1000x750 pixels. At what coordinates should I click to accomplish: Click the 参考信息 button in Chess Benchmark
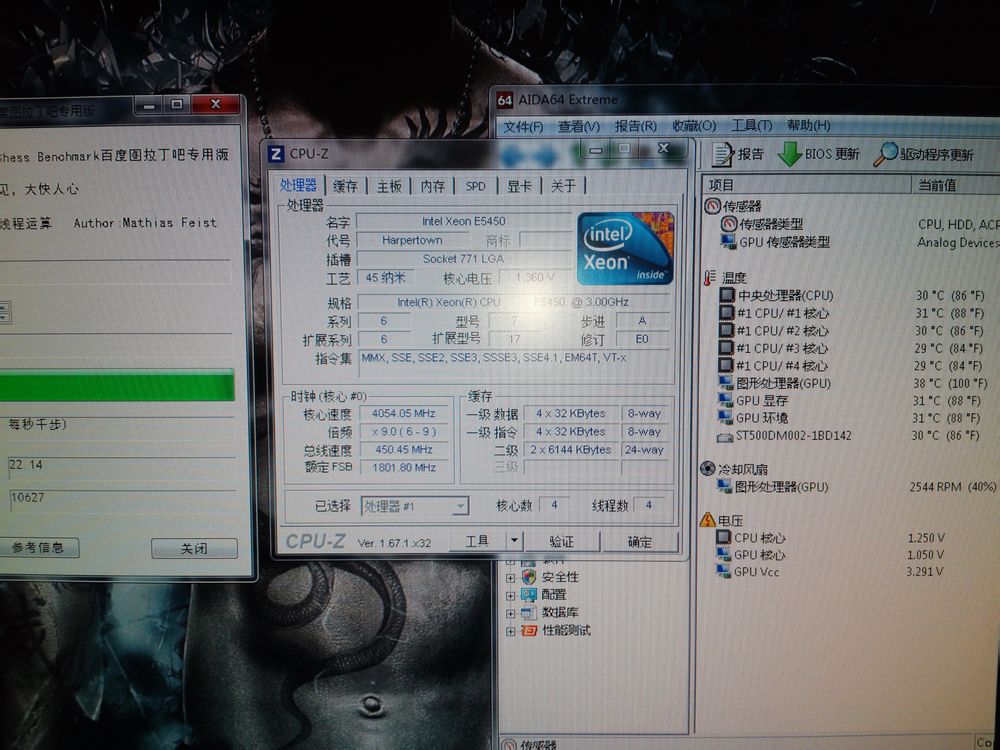[38, 548]
